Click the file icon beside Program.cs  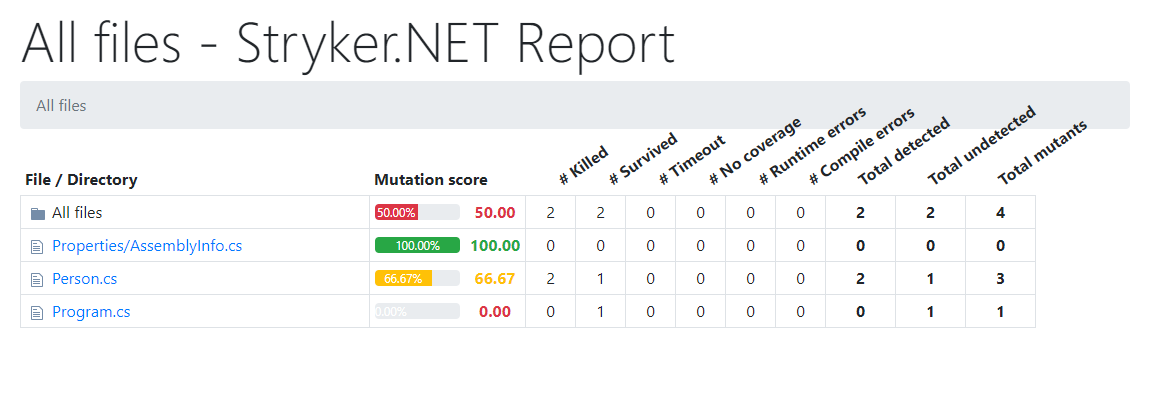(37, 313)
